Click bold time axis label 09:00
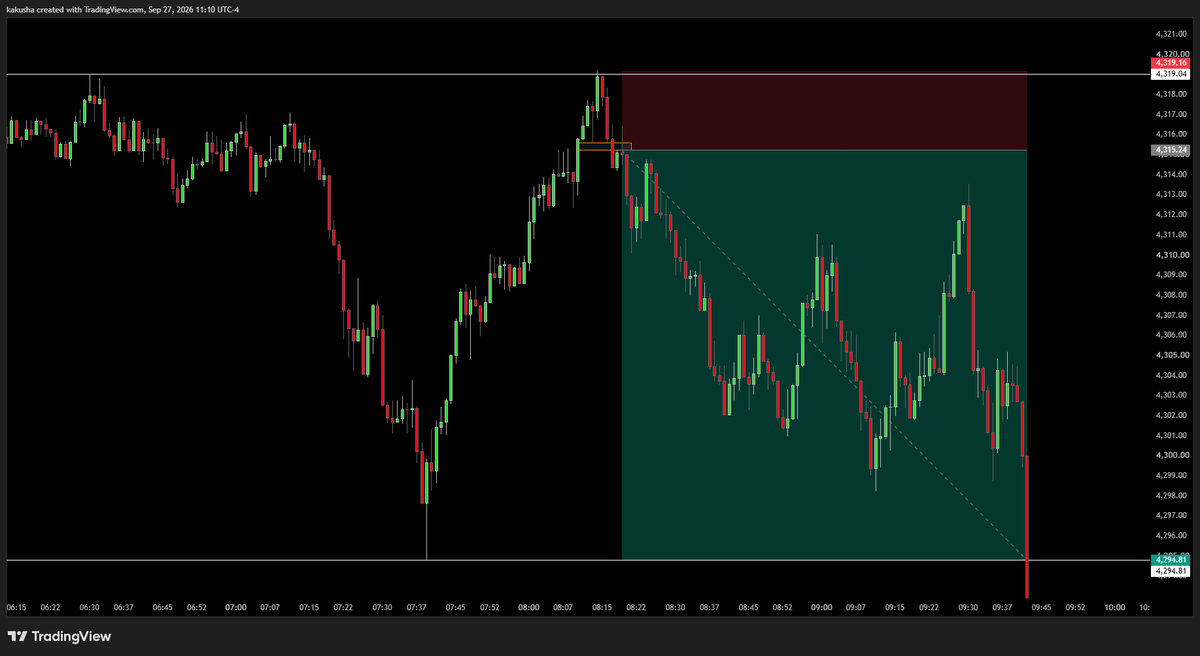Image resolution: width=1200 pixels, height=656 pixels. pos(822,607)
